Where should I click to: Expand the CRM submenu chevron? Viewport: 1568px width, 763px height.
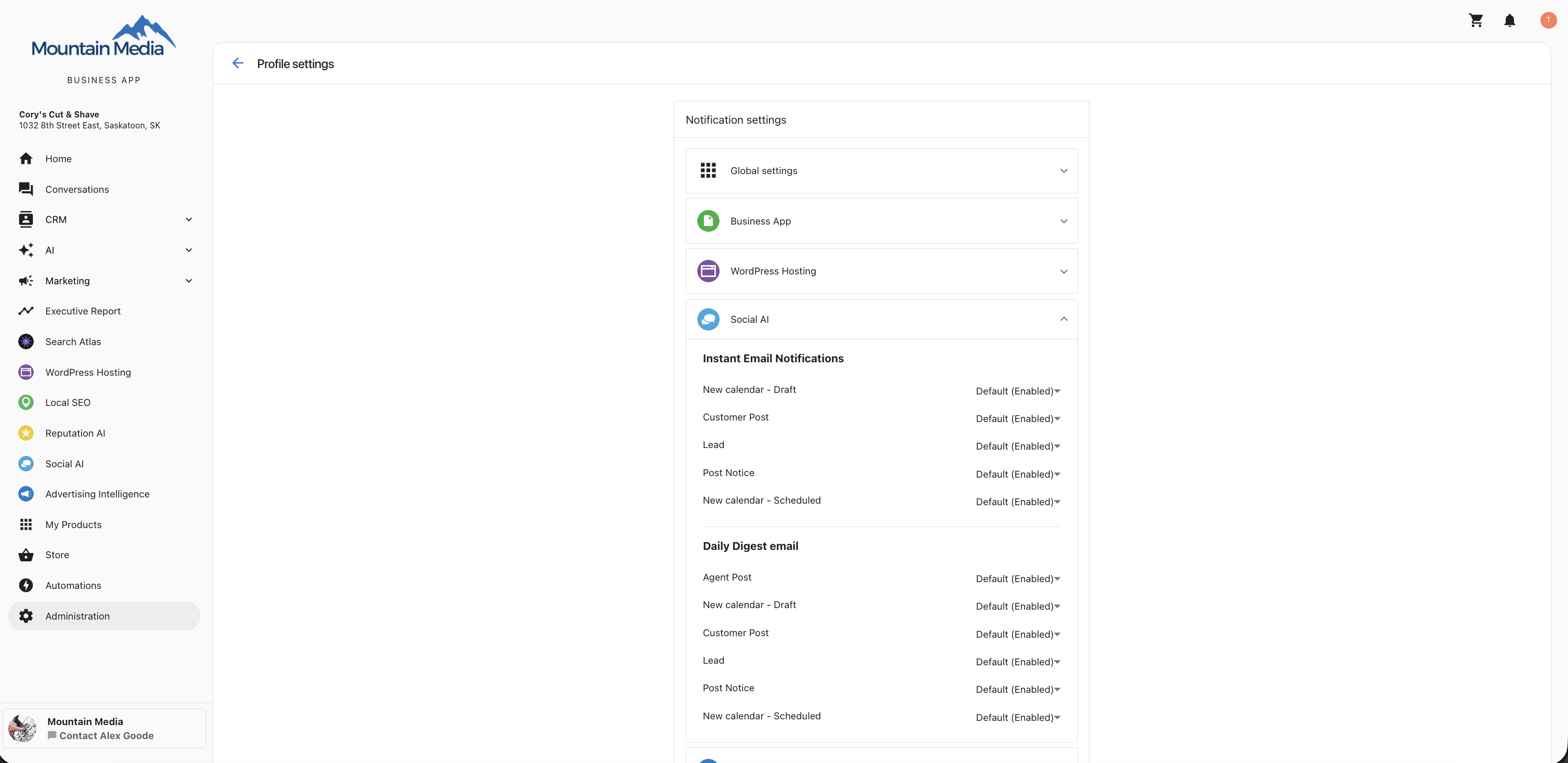point(189,219)
